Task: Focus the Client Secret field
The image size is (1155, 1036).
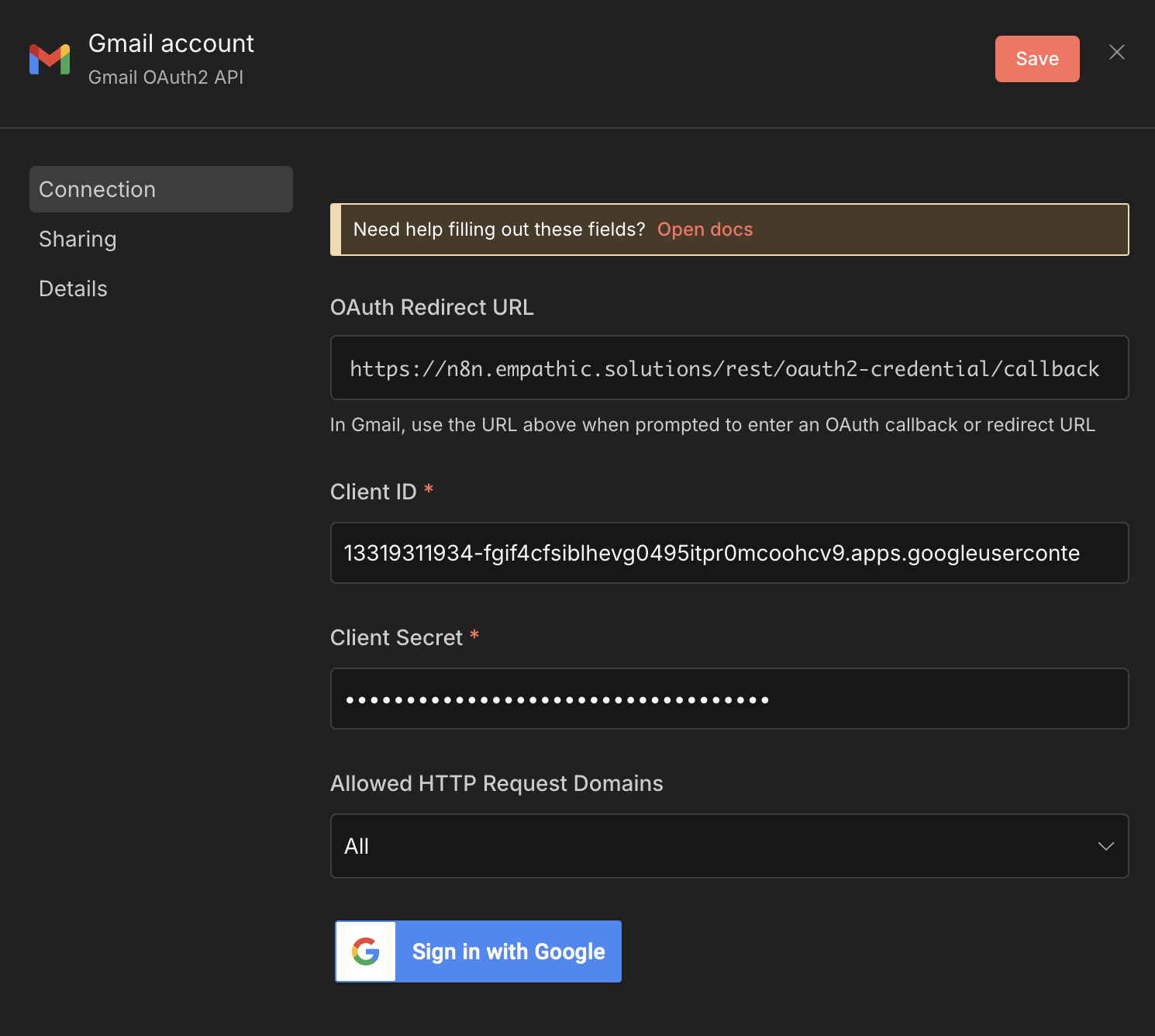Action: (729, 699)
